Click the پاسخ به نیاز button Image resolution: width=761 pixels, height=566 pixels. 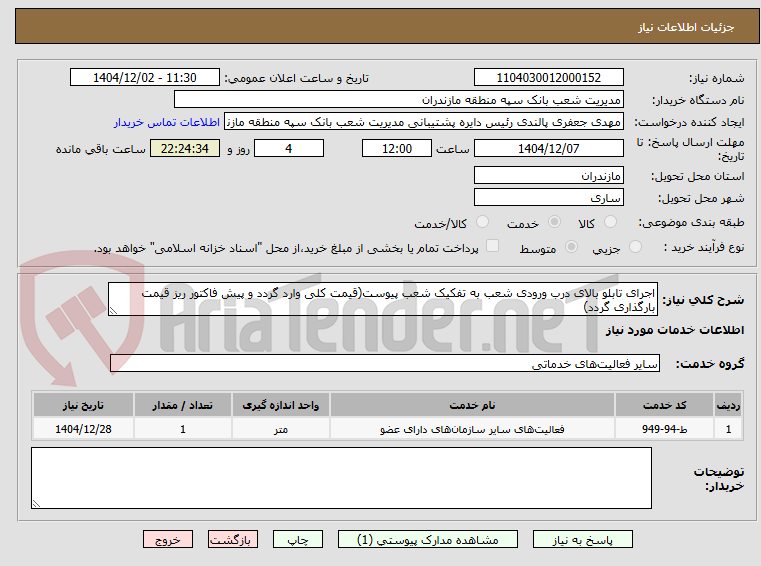[x=582, y=539]
